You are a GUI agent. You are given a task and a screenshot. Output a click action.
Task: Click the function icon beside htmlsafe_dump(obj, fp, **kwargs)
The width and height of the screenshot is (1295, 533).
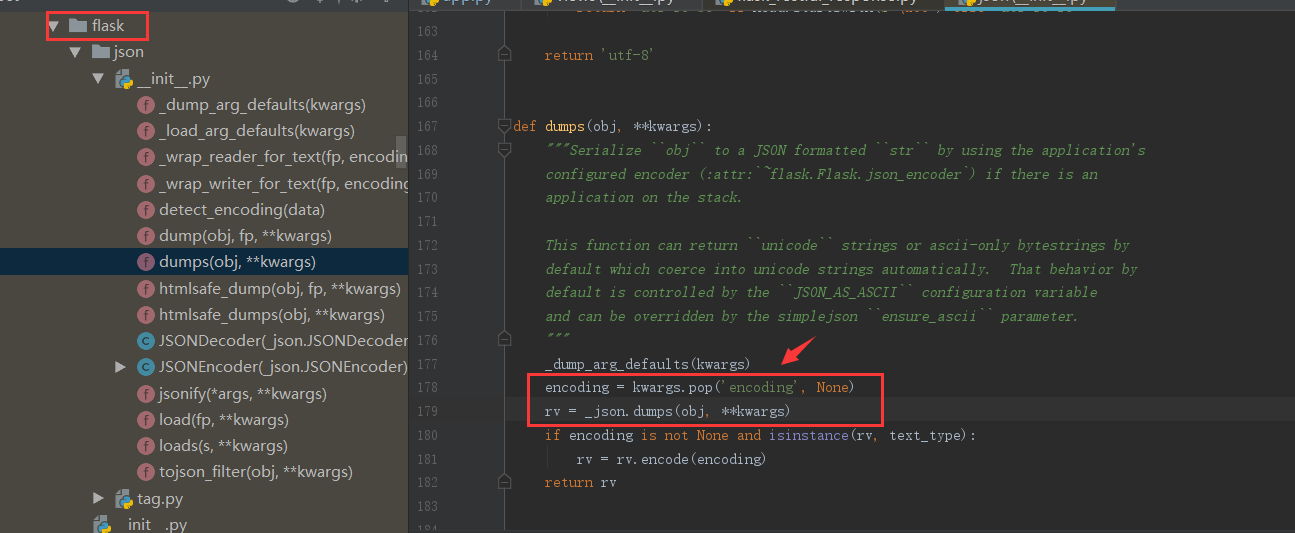(145, 289)
